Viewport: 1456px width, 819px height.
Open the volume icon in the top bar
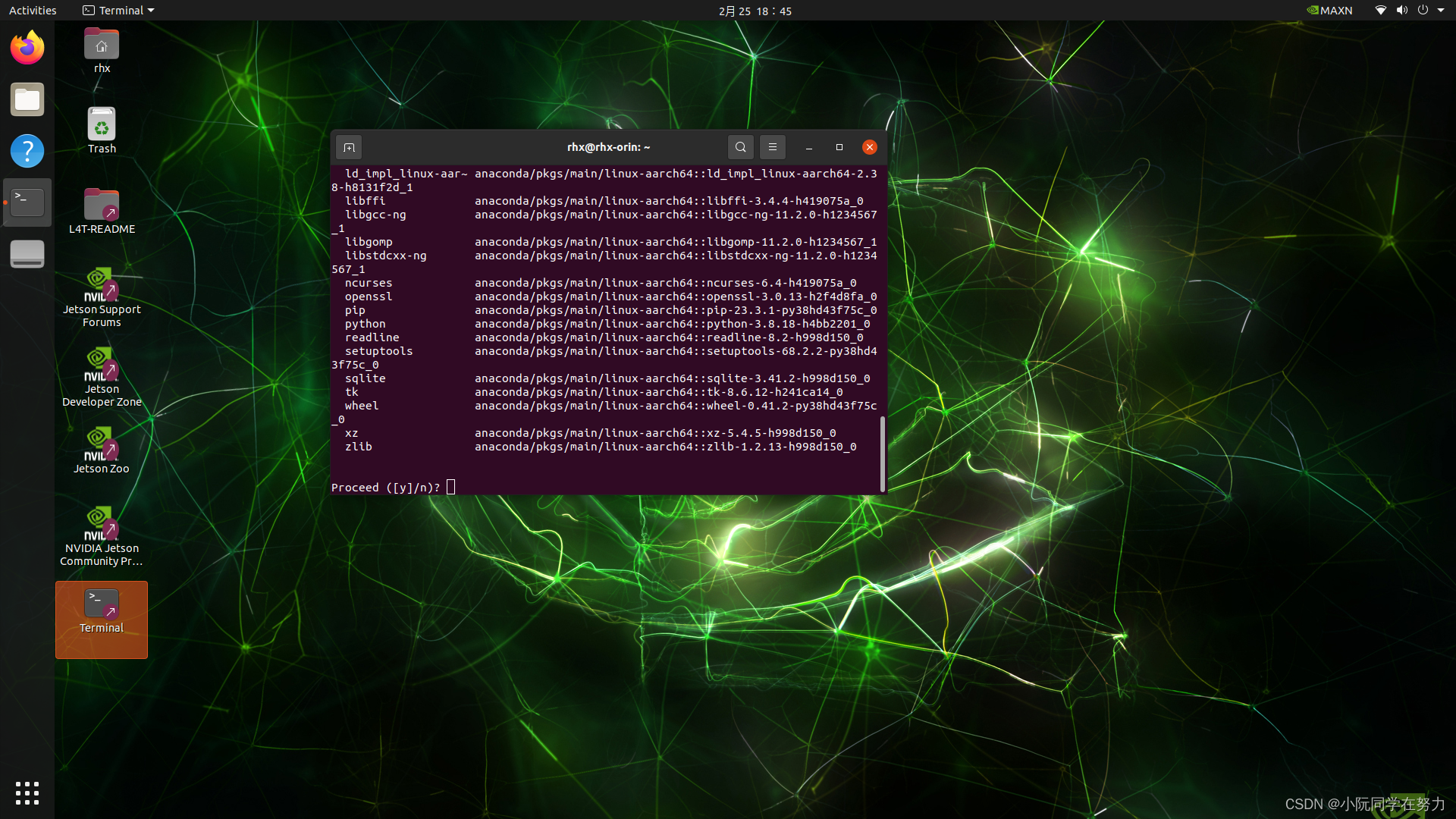click(x=1402, y=11)
